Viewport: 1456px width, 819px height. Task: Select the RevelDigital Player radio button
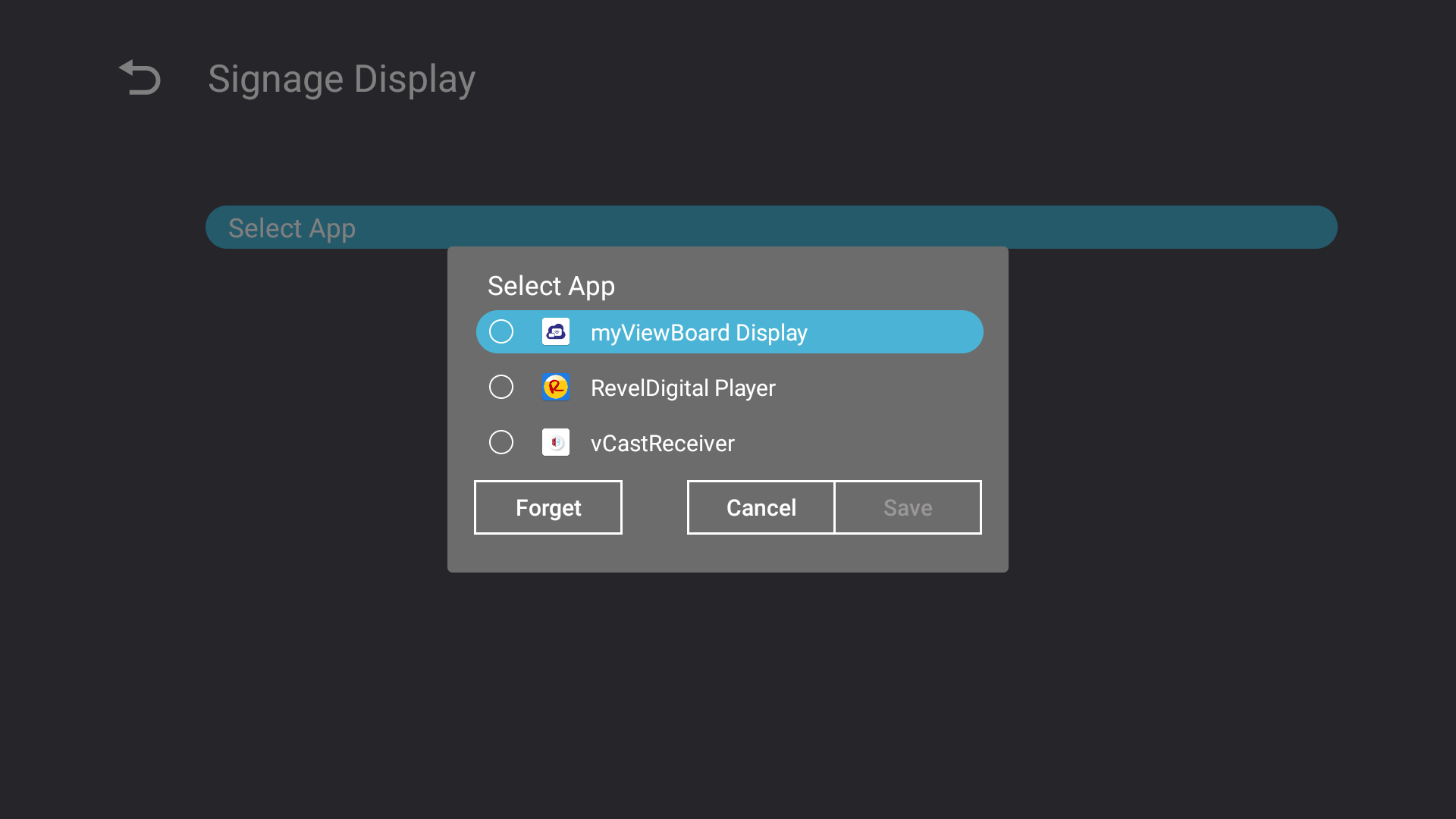point(501,388)
